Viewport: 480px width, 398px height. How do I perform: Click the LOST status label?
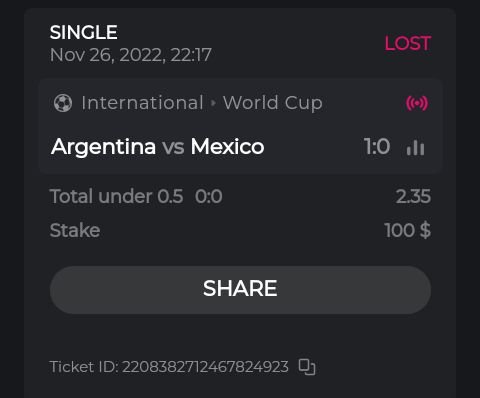click(408, 43)
